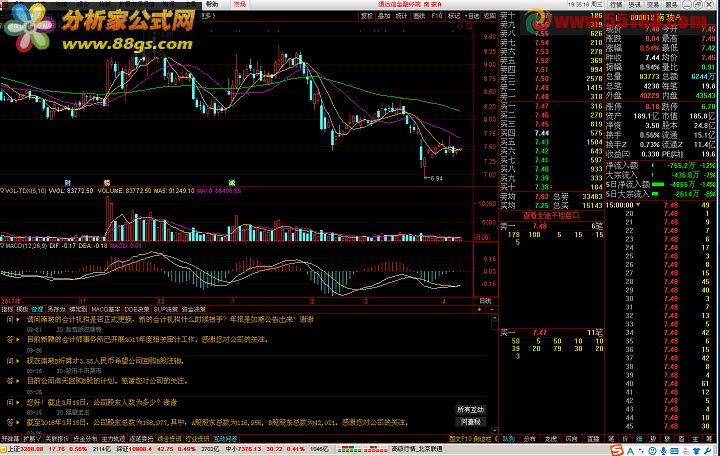This screenshot has width=720, height=456.
Task: Select the 指标 indicator tab
Action: tap(7, 310)
